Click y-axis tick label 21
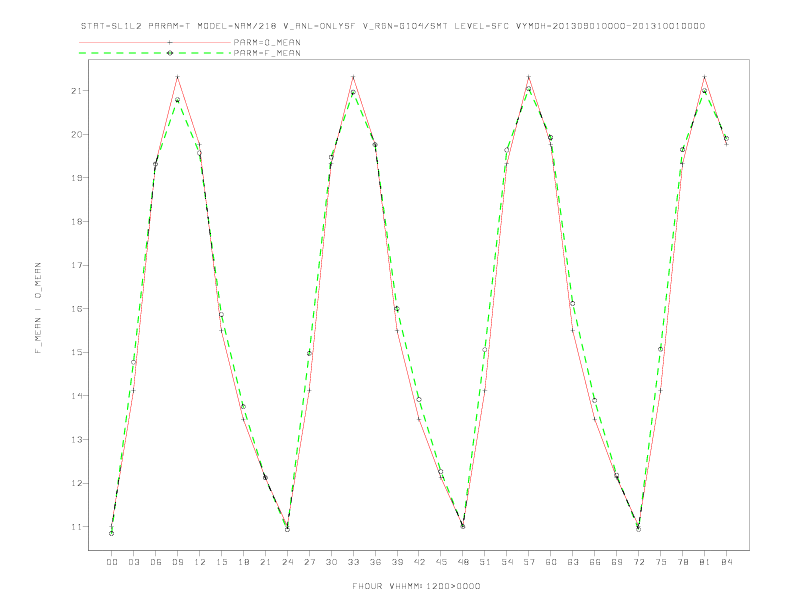 point(77,91)
